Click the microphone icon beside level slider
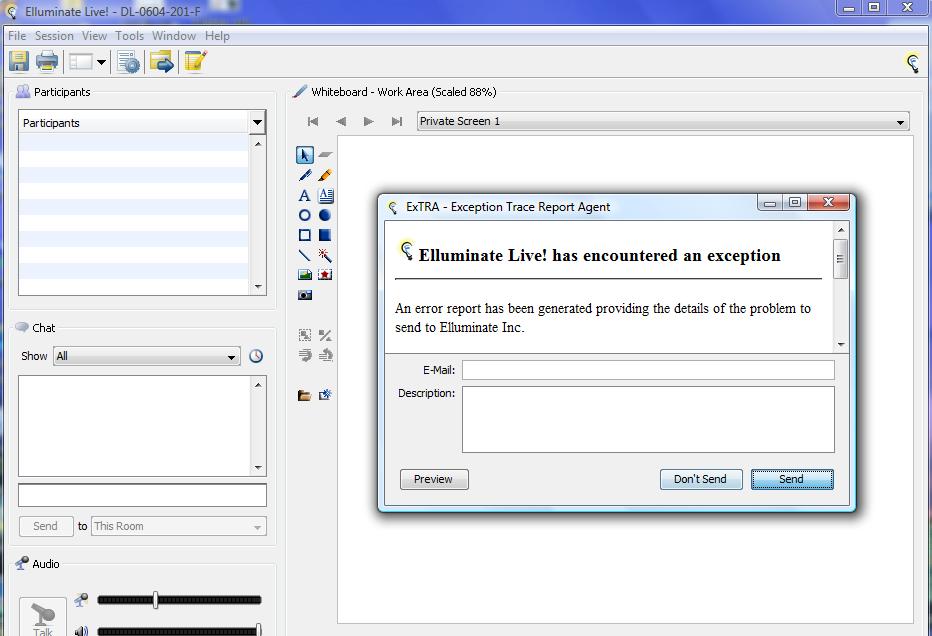The image size is (932, 636). click(x=81, y=600)
